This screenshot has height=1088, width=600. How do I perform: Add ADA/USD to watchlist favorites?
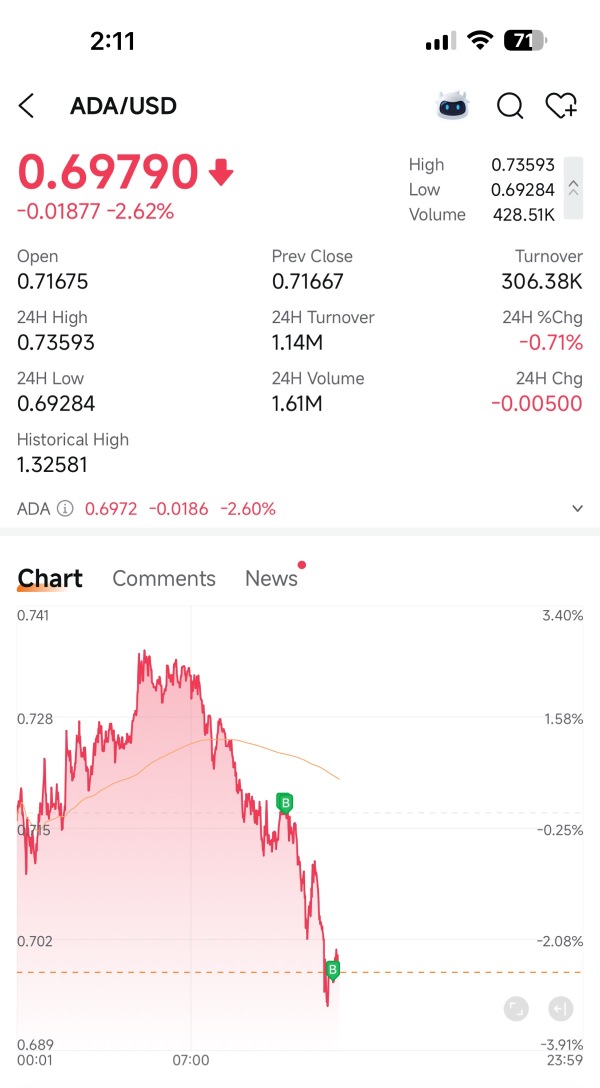[561, 106]
